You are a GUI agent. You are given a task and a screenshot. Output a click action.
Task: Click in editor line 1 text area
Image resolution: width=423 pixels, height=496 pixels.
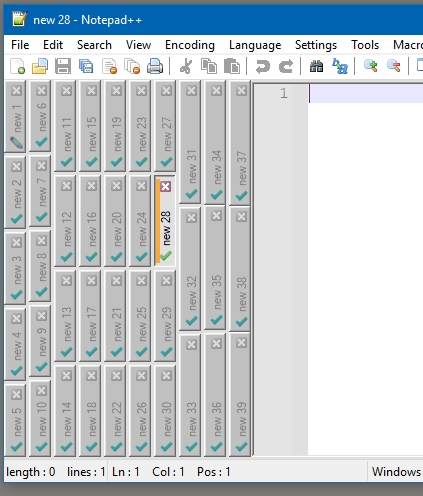click(x=366, y=93)
